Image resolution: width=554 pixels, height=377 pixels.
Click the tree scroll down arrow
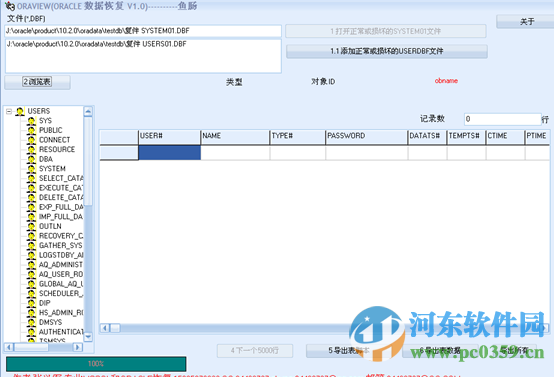click(88, 337)
